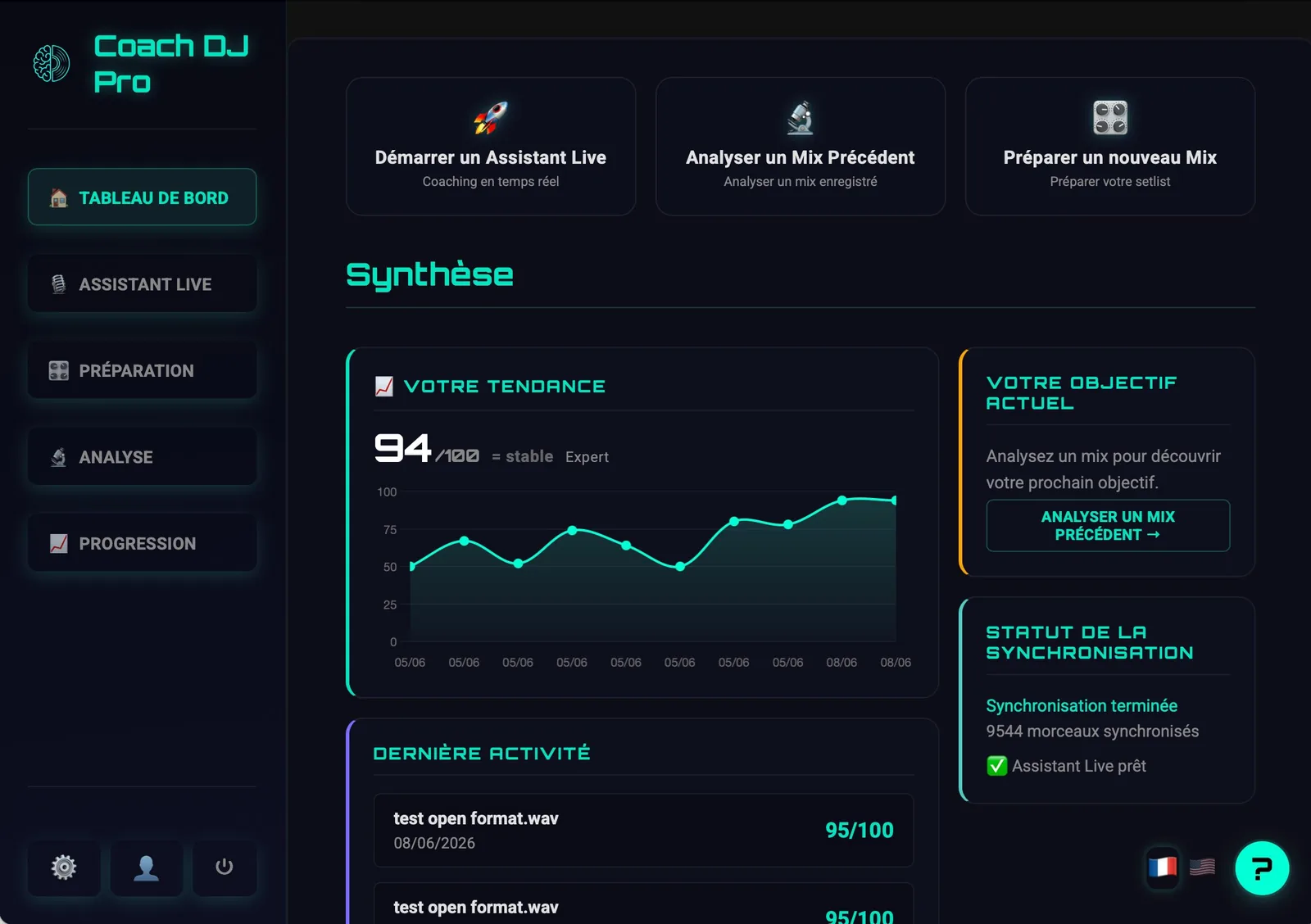The image size is (1311, 924).
Task: Click the 94/100 trend score
Action: 427,449
